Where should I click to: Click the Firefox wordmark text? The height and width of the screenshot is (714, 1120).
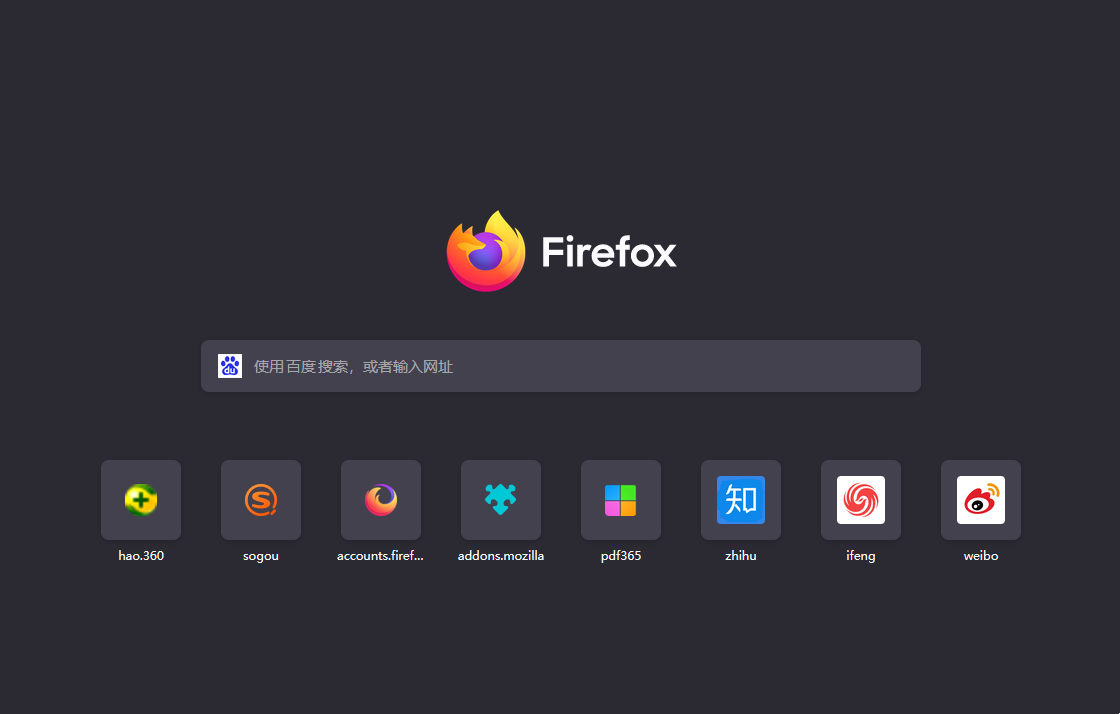click(609, 252)
